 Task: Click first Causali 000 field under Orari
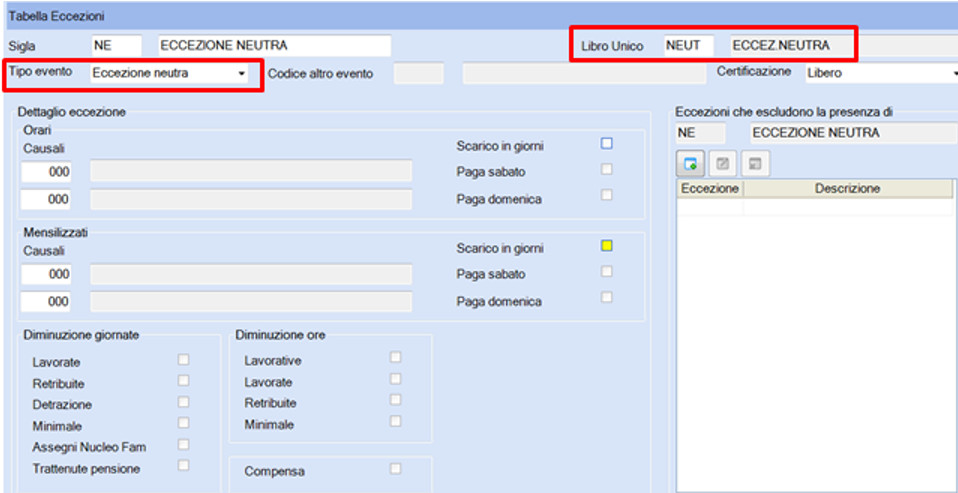click(x=46, y=172)
